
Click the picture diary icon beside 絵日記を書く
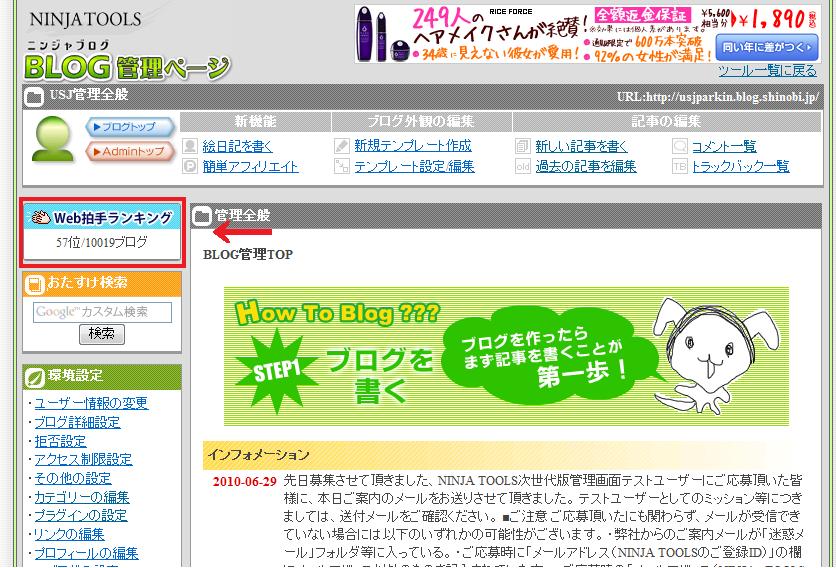[x=190, y=146]
